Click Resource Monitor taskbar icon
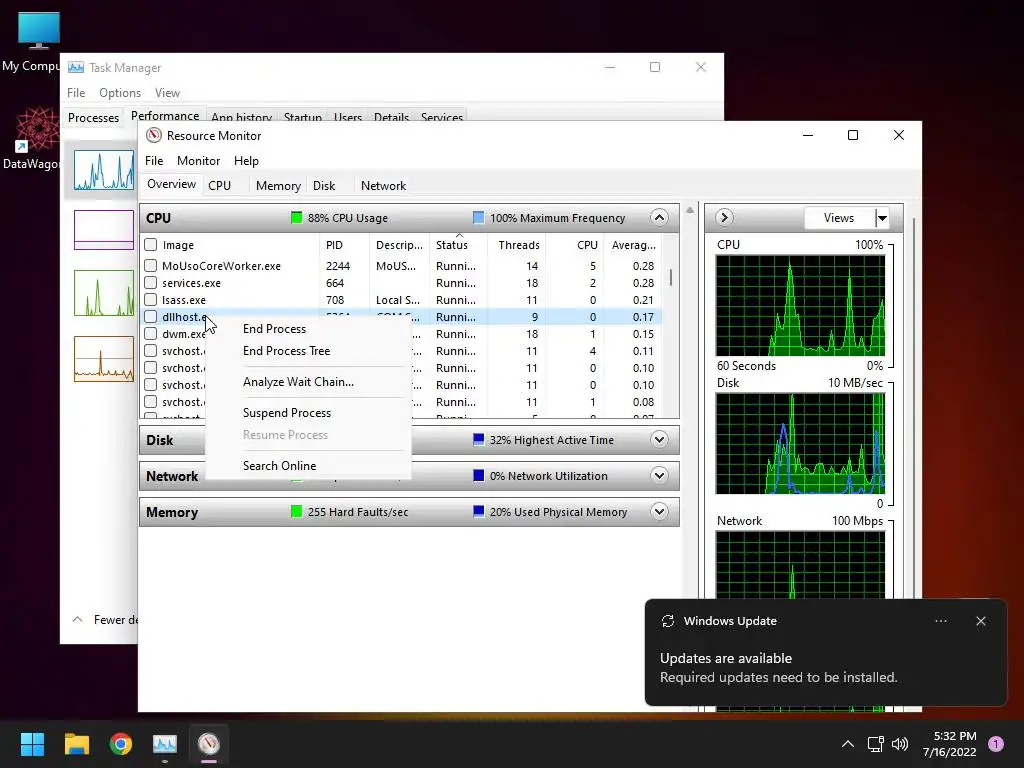Viewport: 1024px width, 768px height. [209, 744]
